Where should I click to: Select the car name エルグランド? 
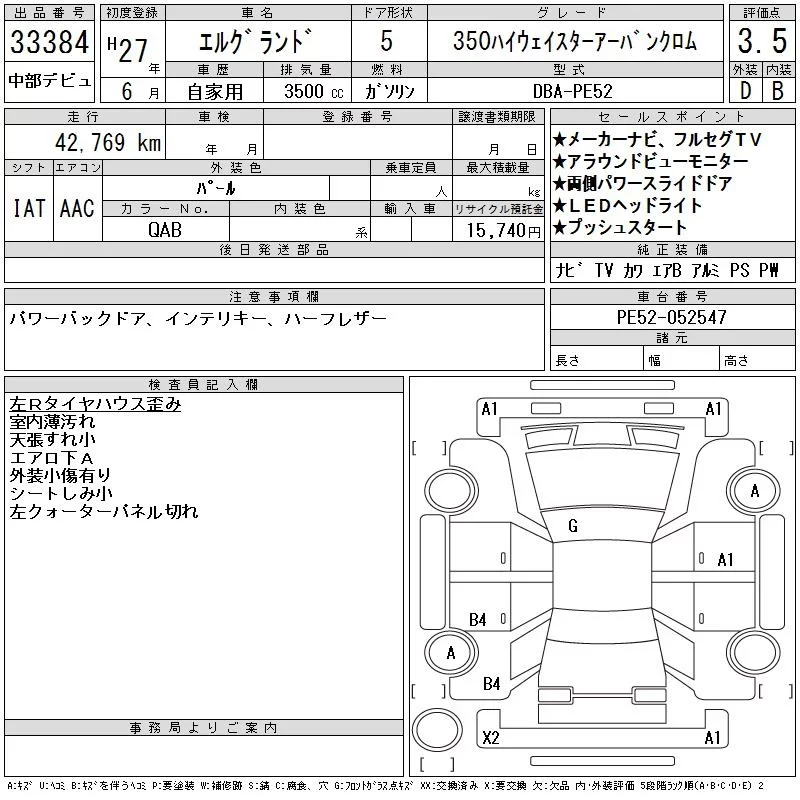click(x=256, y=41)
